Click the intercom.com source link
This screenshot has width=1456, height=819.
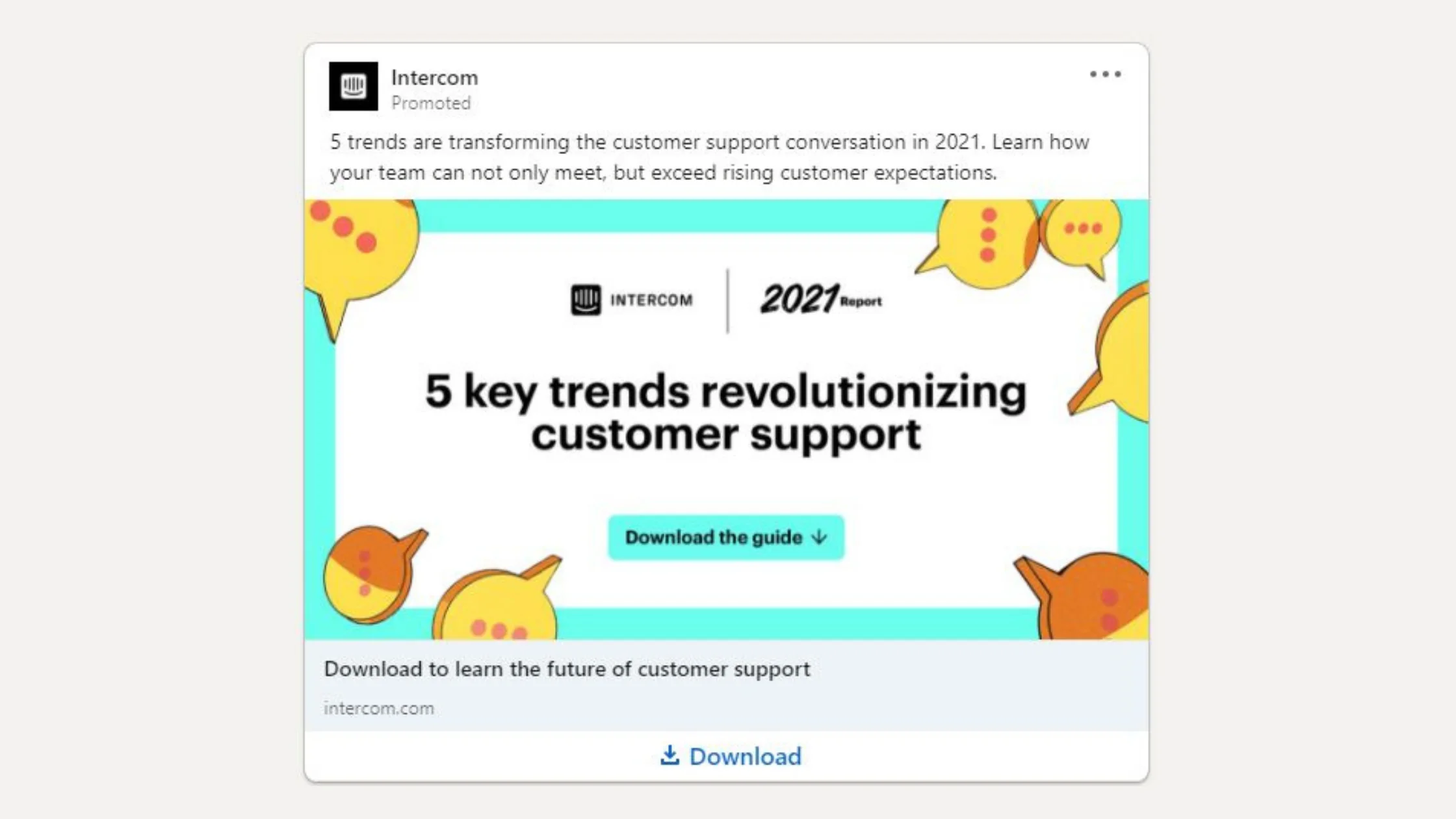[378, 708]
